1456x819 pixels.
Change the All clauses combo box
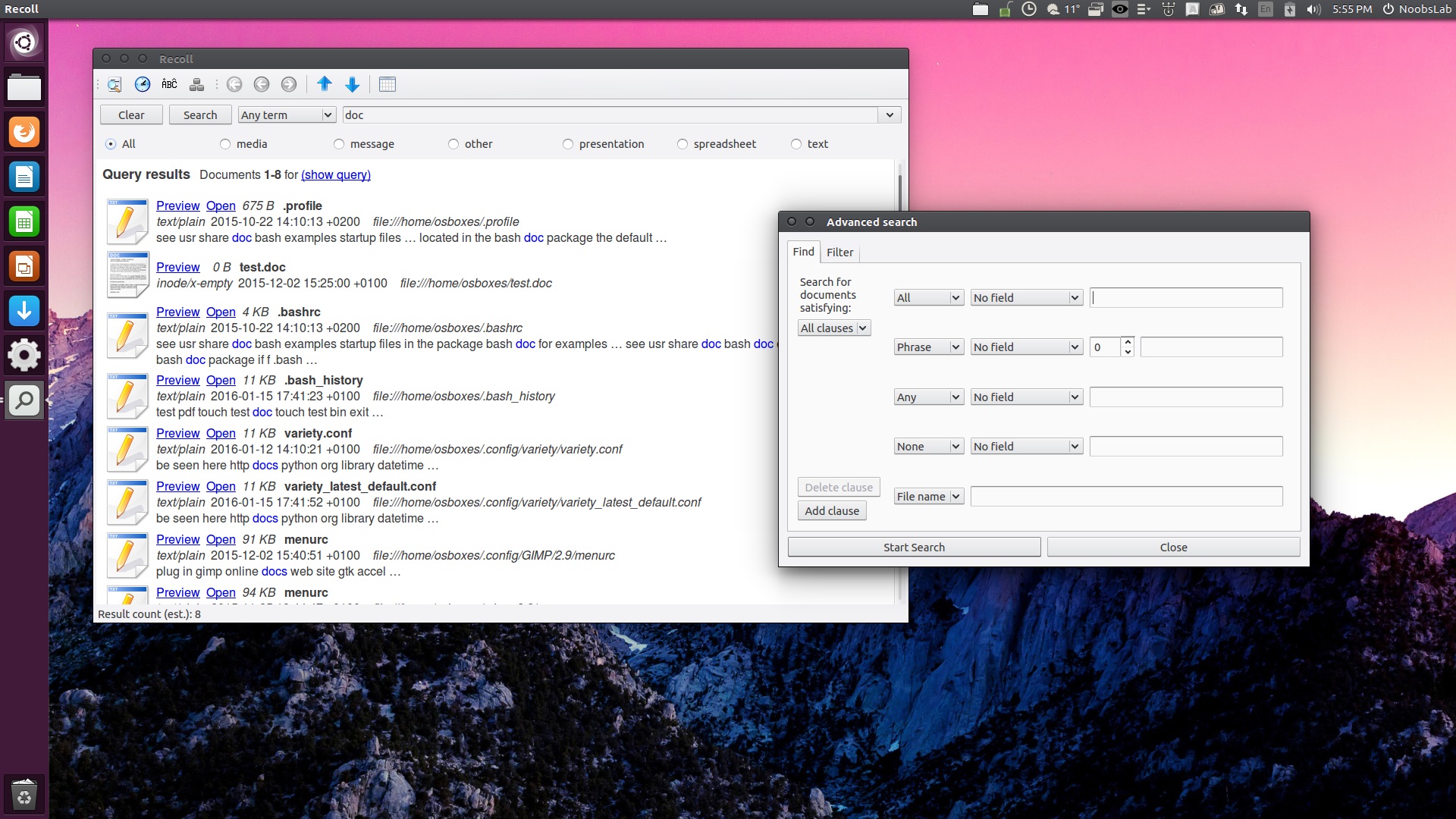tap(833, 328)
